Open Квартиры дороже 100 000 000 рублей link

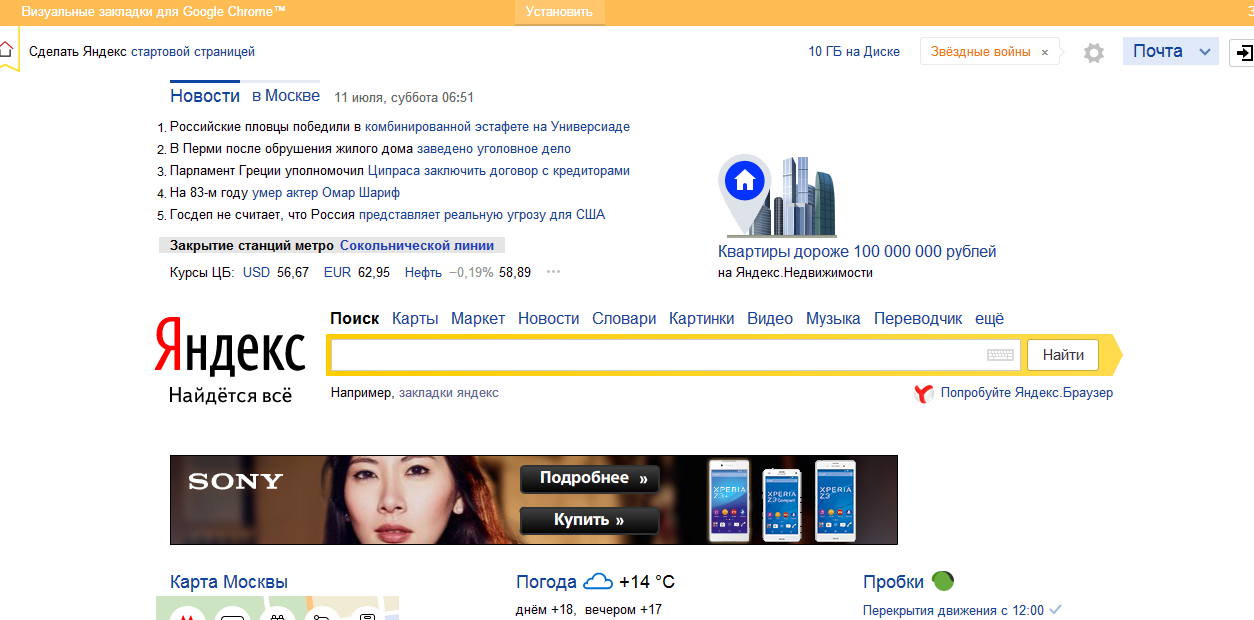(857, 252)
